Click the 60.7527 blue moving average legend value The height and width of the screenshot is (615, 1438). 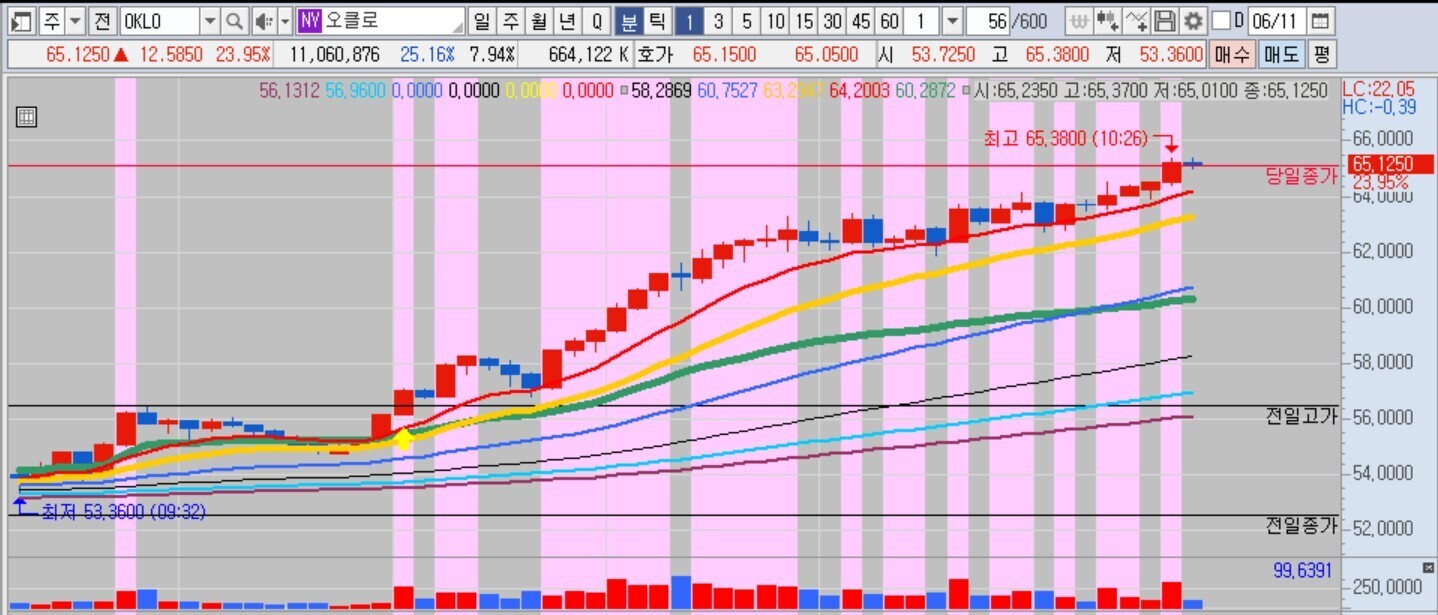coord(727,91)
